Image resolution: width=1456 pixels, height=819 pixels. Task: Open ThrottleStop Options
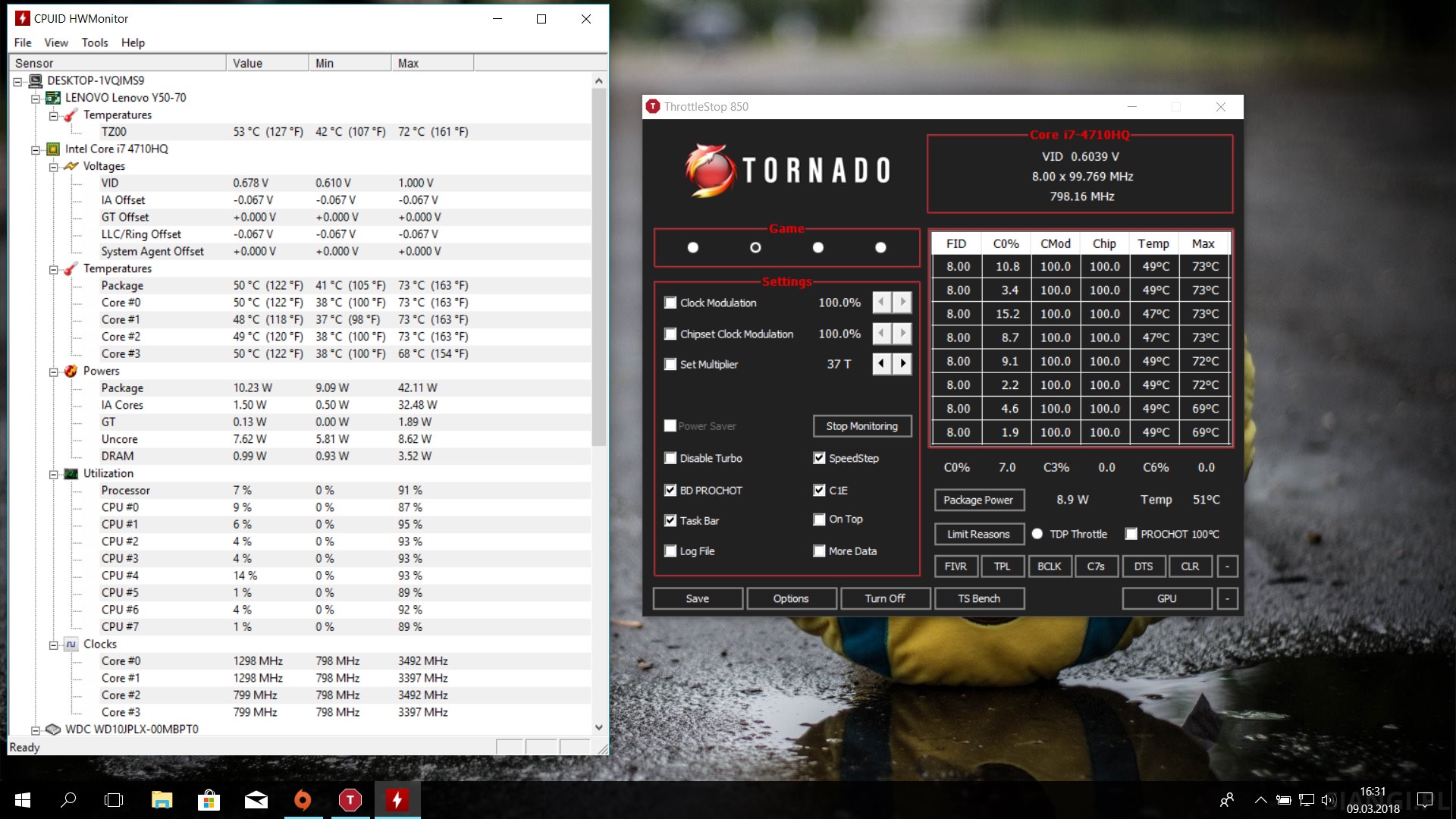791,599
